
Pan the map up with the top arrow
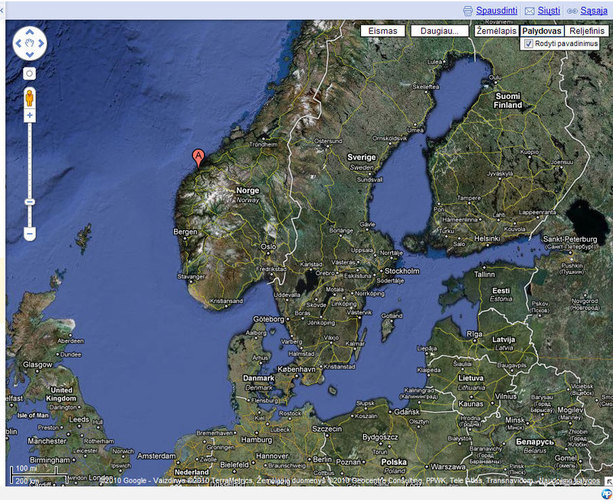click(x=30, y=32)
